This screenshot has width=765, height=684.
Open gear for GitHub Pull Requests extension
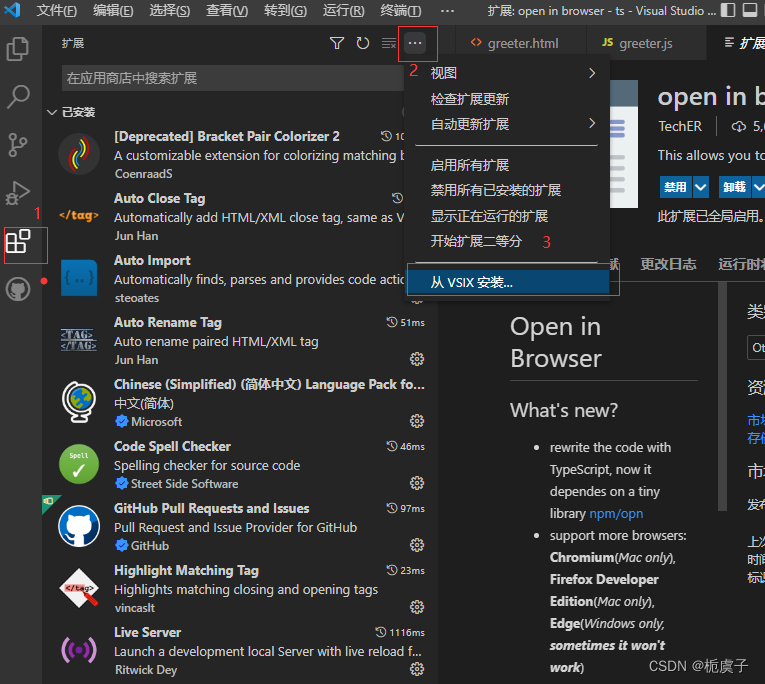click(417, 545)
